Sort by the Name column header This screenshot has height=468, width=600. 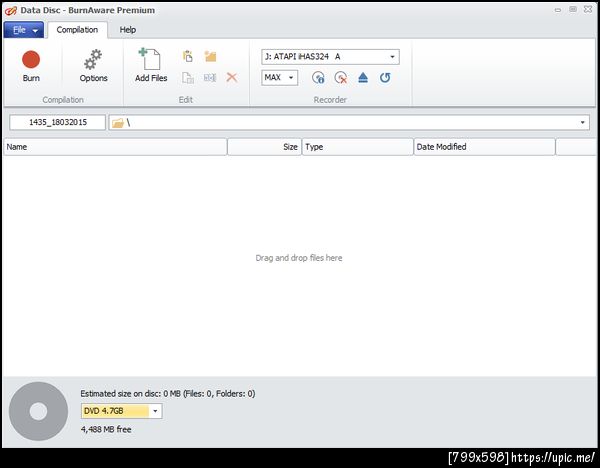pos(115,147)
